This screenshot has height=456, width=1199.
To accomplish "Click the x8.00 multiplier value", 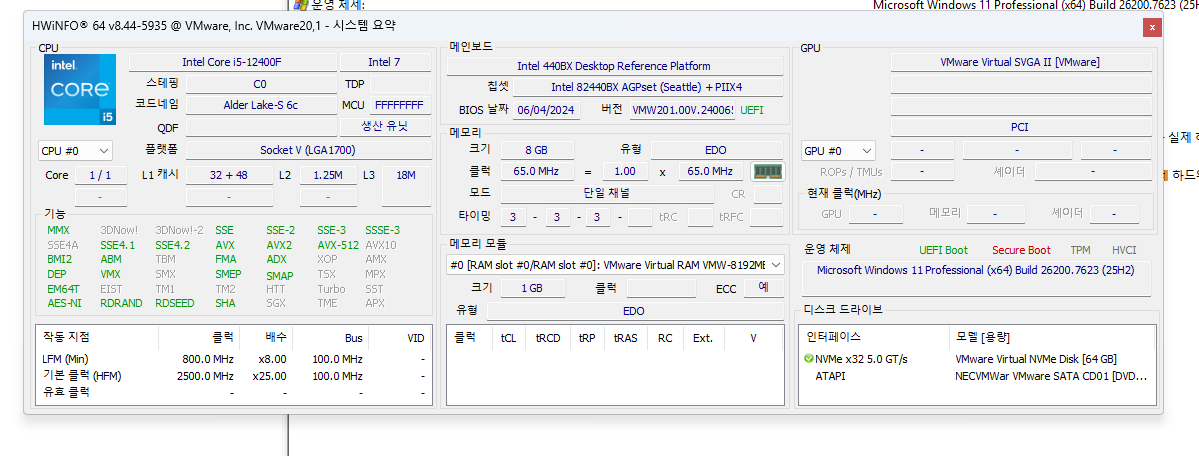I will pos(270,359).
